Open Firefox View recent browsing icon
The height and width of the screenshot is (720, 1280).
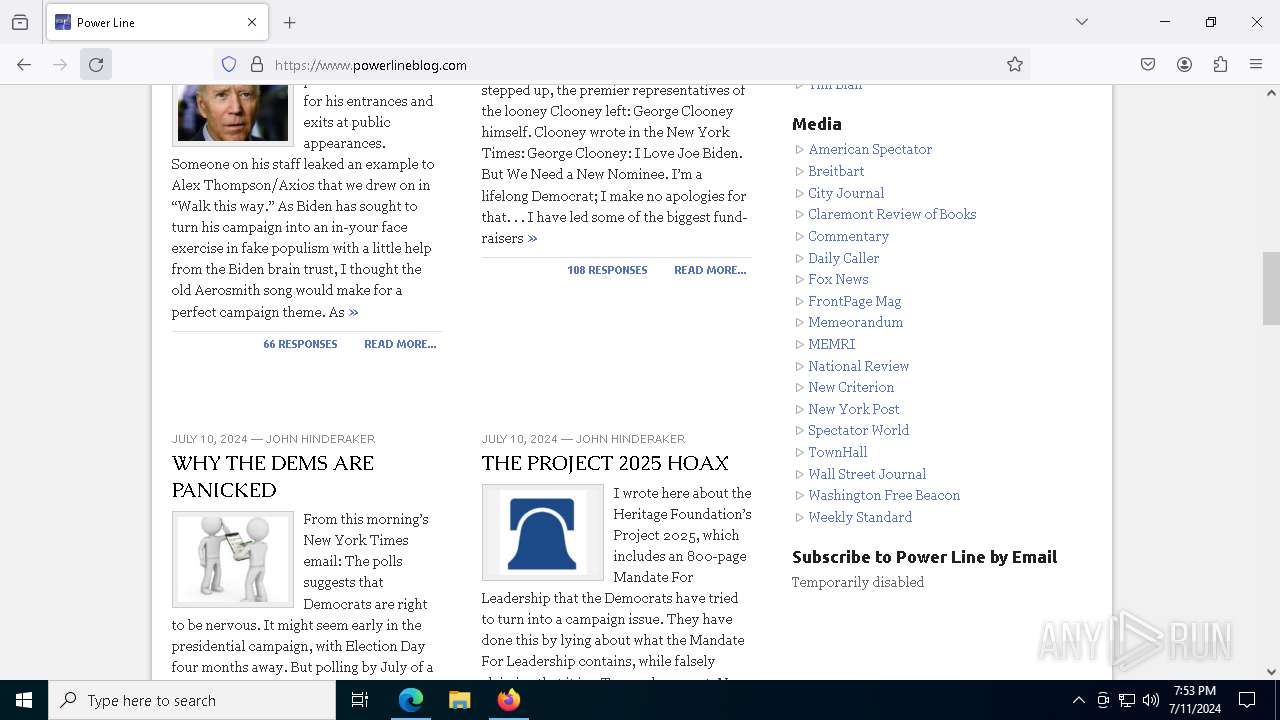coord(20,22)
